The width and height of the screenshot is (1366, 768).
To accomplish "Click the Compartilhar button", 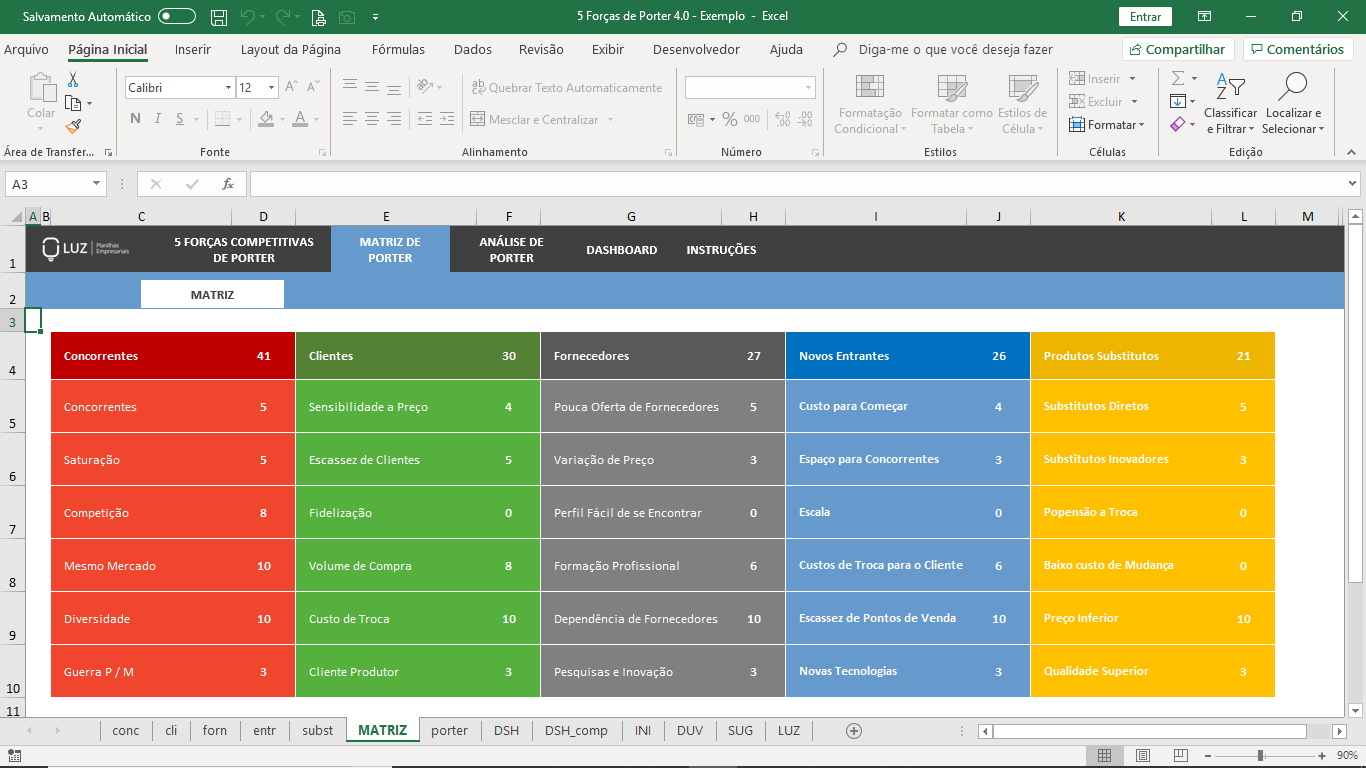I will 1178,49.
